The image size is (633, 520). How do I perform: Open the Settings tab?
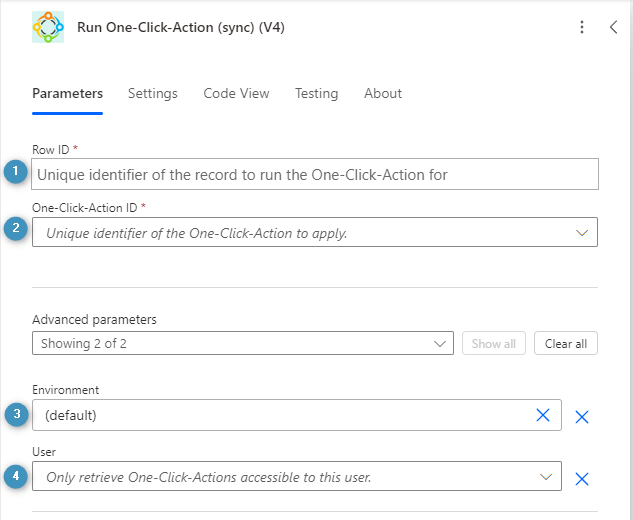(153, 93)
